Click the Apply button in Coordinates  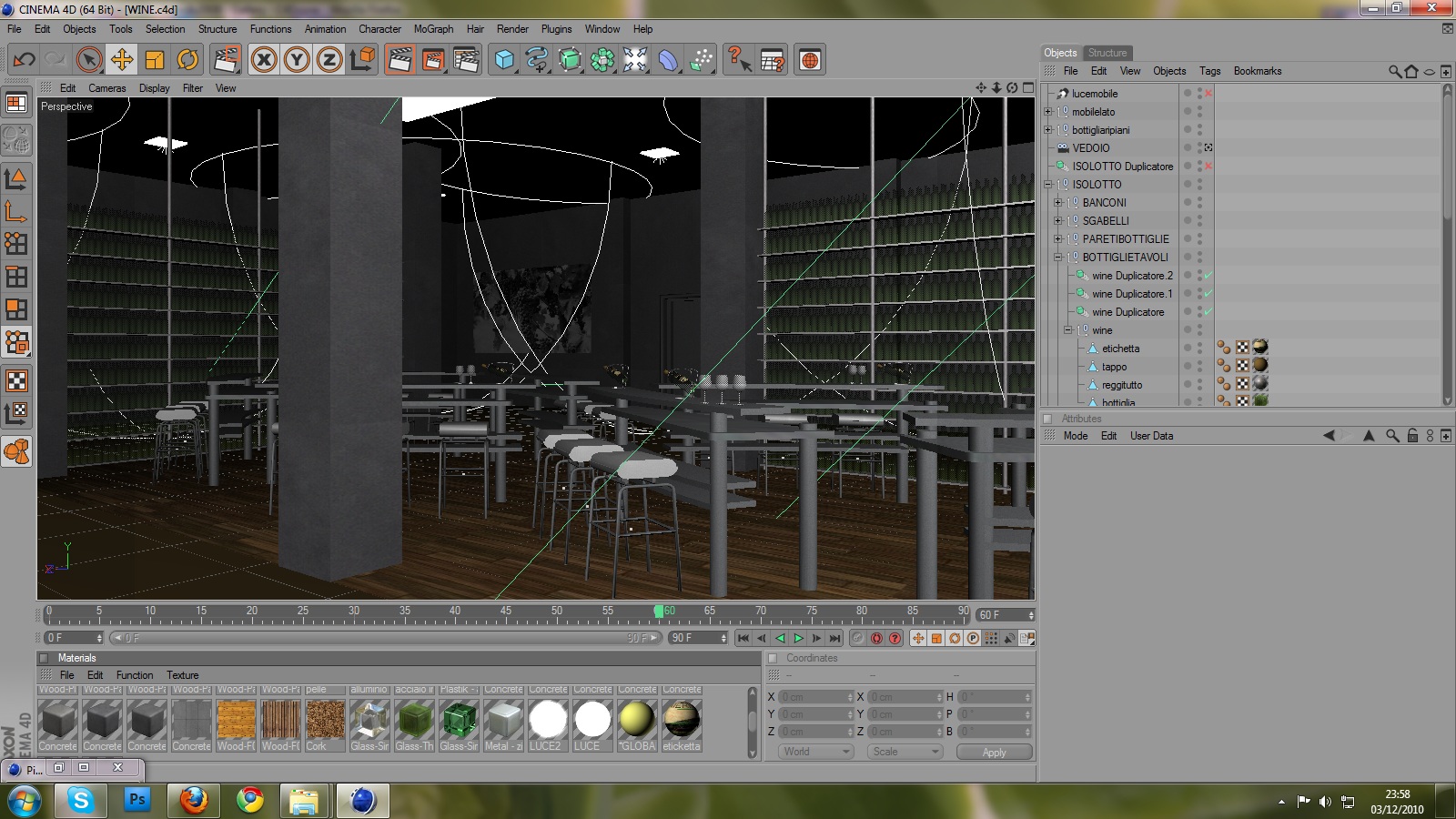(994, 753)
